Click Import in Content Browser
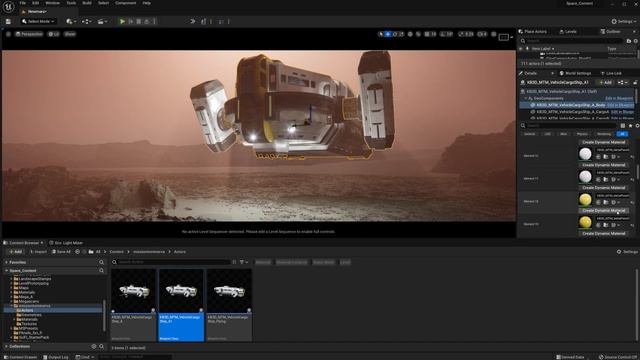 (x=38, y=252)
